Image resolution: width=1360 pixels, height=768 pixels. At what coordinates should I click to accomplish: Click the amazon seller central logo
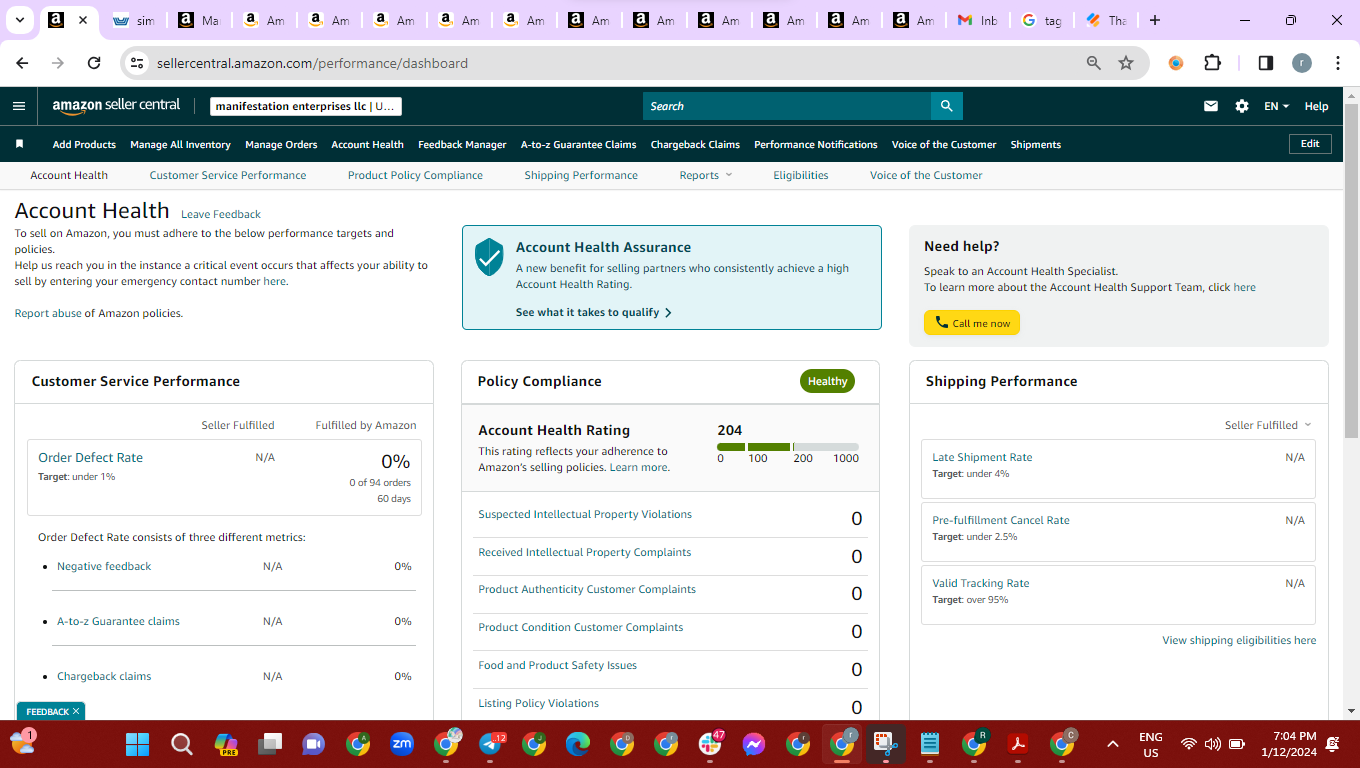point(116,106)
